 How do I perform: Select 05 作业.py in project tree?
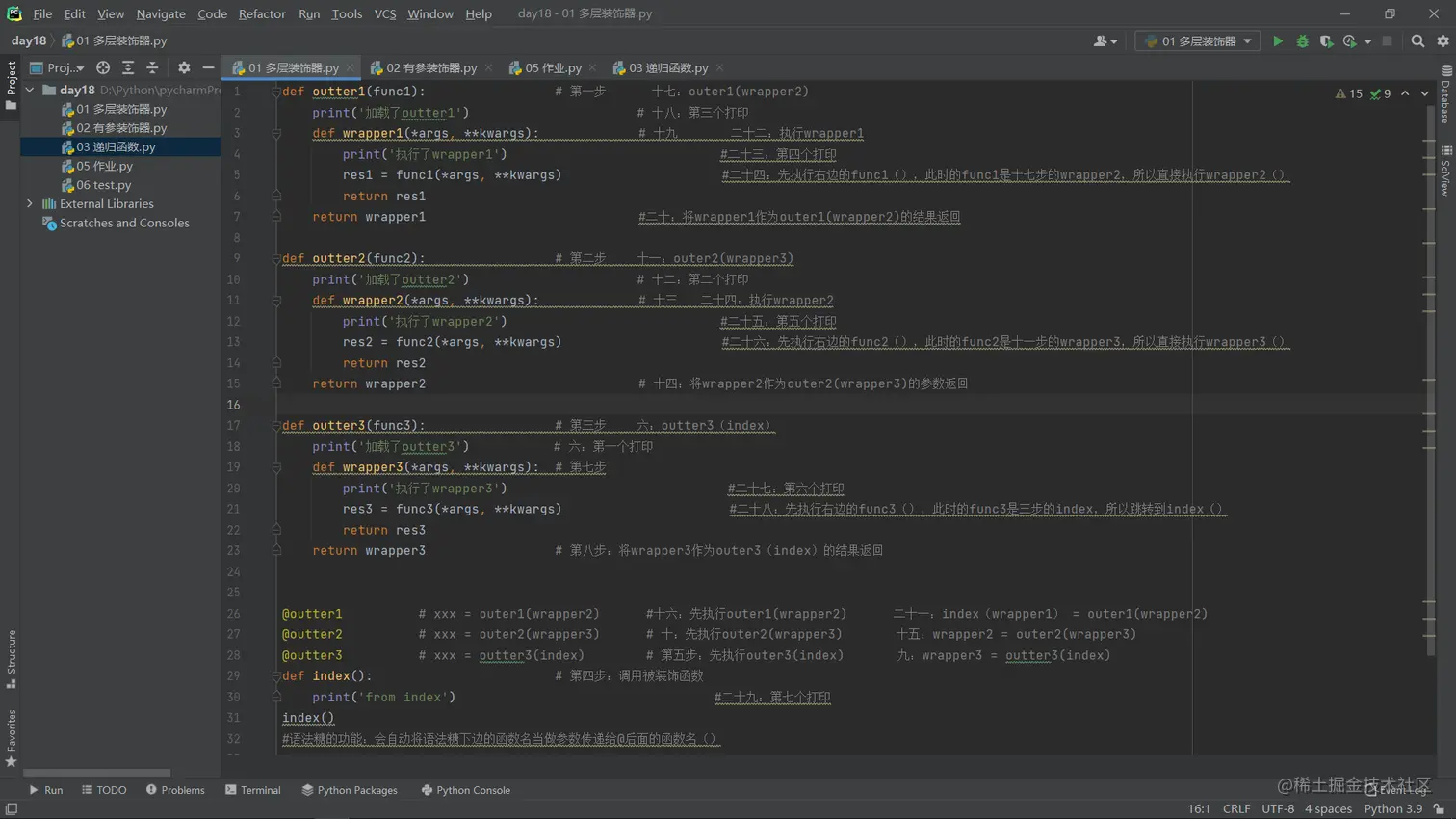(96, 166)
